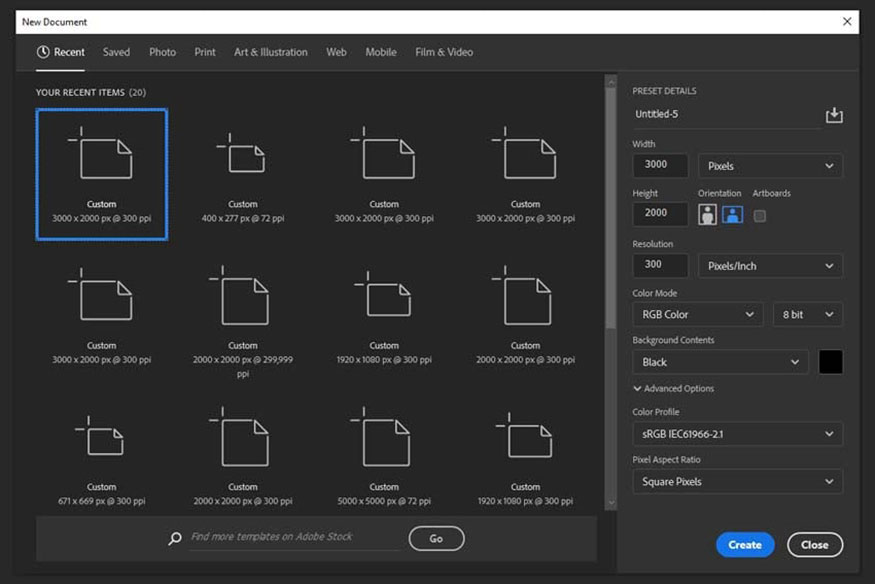Viewport: 875px width, 584px height.
Task: Open the Pixels/Inch resolution units dropdown
Action: tap(770, 266)
